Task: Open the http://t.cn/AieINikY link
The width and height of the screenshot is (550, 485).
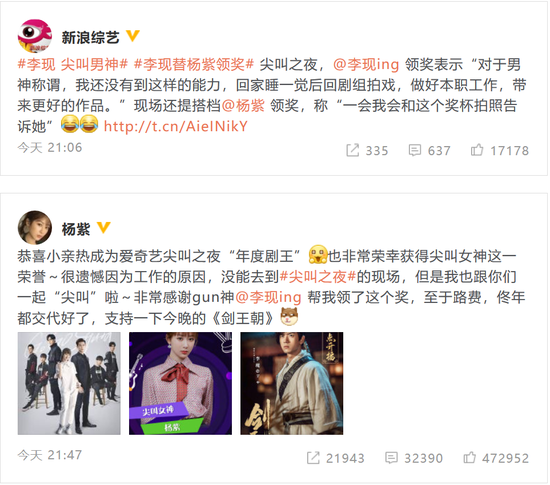Action: coord(176,126)
